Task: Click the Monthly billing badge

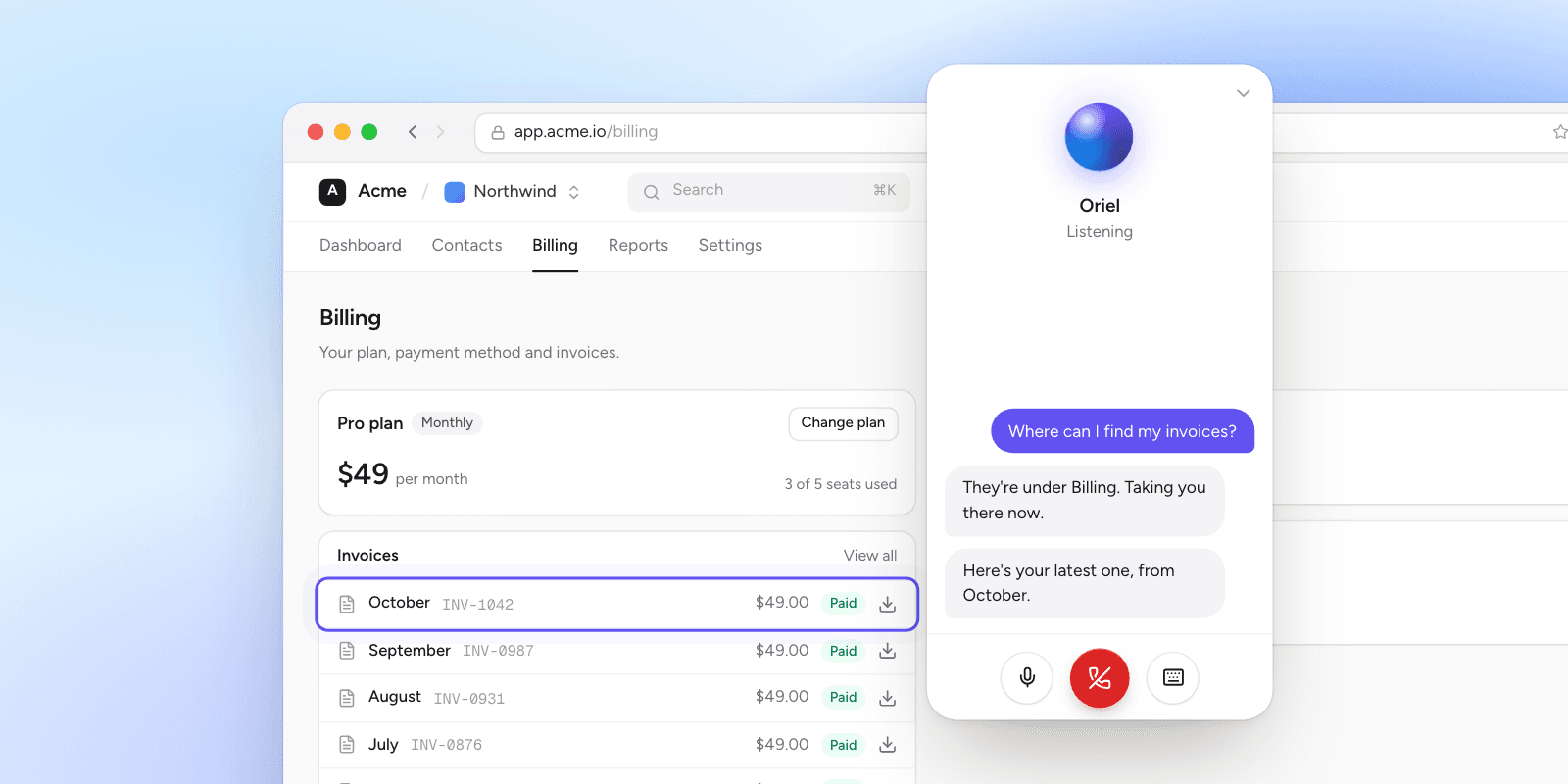Action: click(x=447, y=423)
